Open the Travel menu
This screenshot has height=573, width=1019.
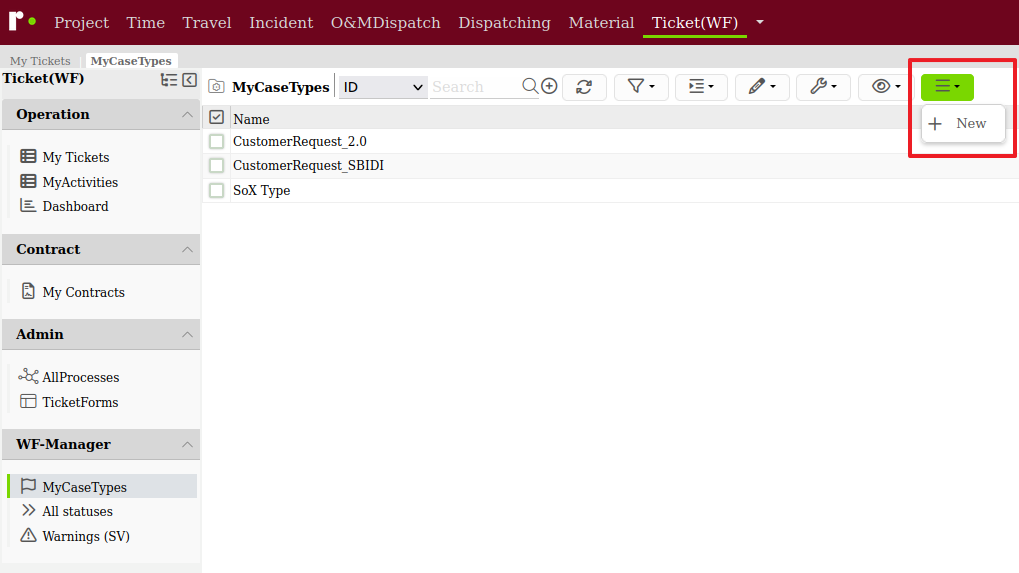[x=207, y=23]
